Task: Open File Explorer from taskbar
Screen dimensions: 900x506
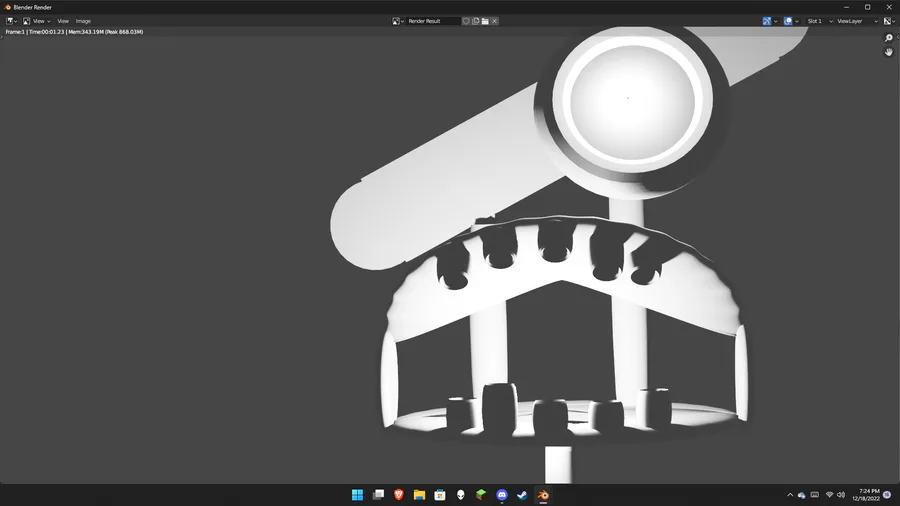Action: [x=420, y=495]
